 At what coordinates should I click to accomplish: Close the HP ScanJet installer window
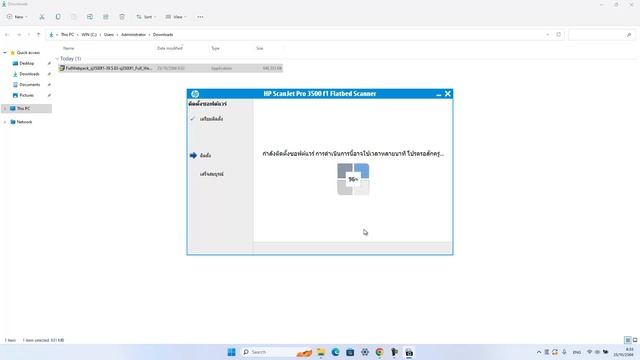tap(448, 94)
